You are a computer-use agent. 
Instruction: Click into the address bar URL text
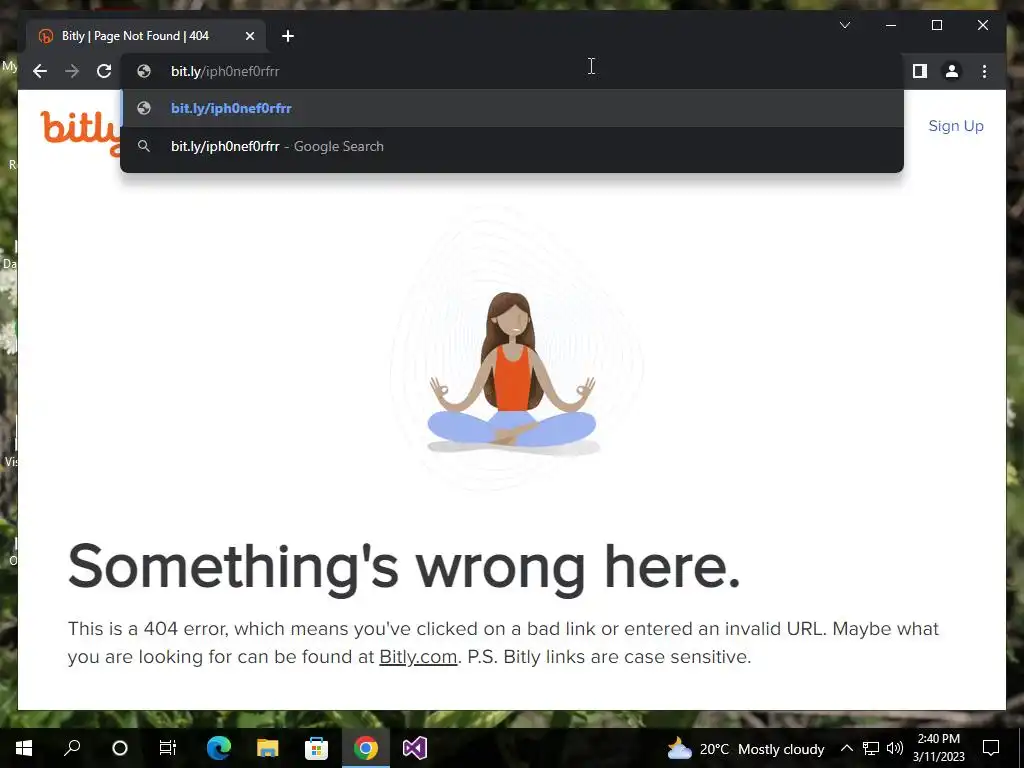[x=225, y=71]
